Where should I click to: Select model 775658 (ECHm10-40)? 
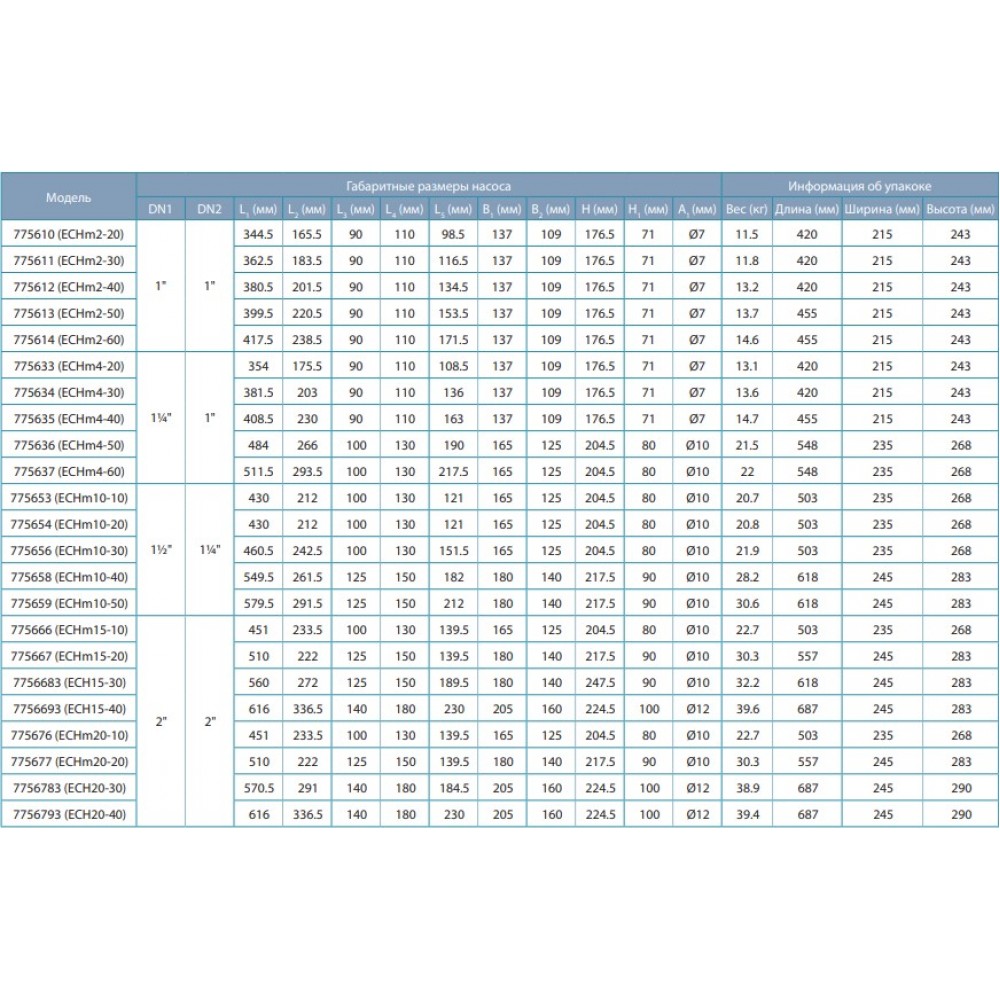click(69, 577)
